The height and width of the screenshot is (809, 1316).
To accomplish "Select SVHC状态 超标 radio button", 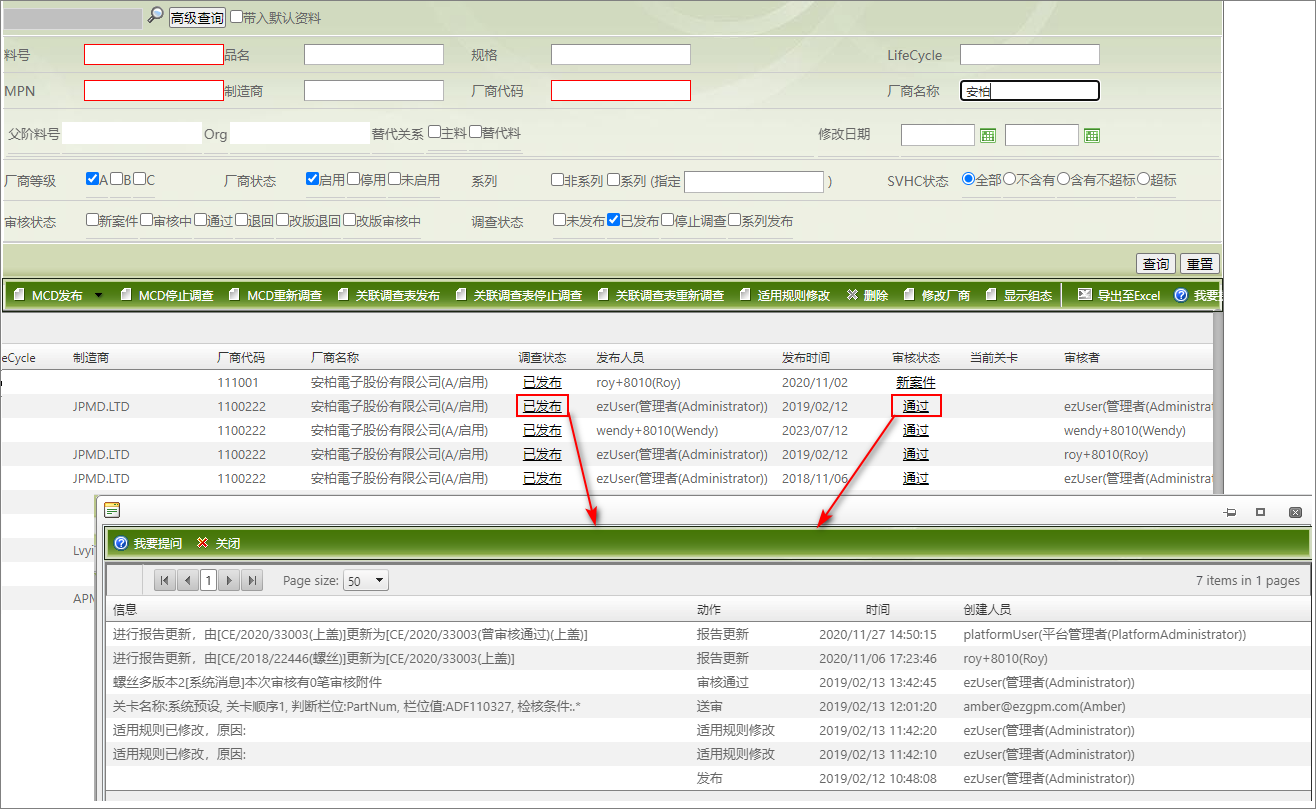I will point(1143,179).
